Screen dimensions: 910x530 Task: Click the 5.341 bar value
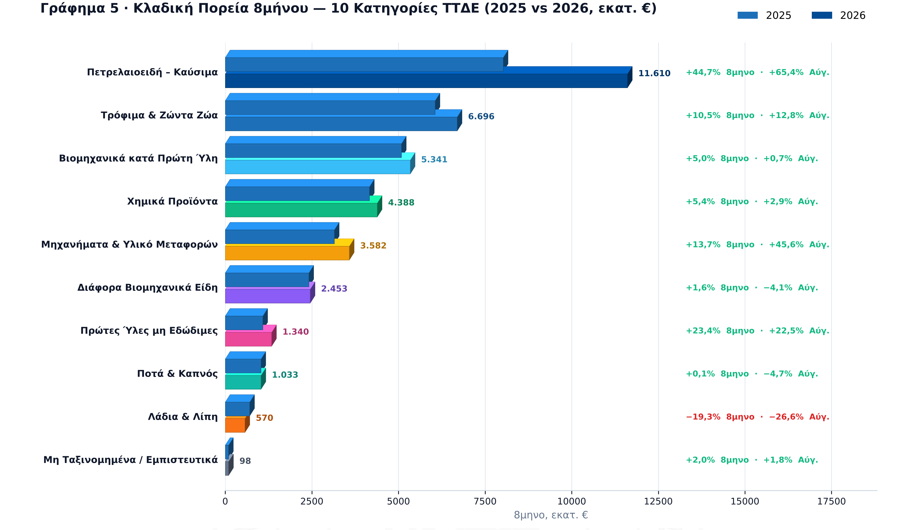pos(434,159)
